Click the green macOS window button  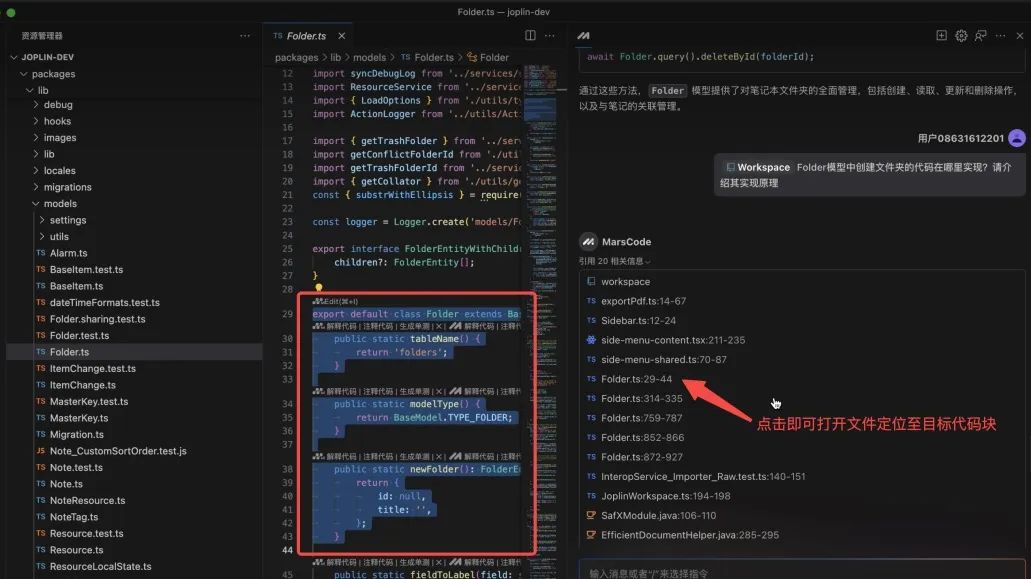pyautogui.click(x=11, y=12)
